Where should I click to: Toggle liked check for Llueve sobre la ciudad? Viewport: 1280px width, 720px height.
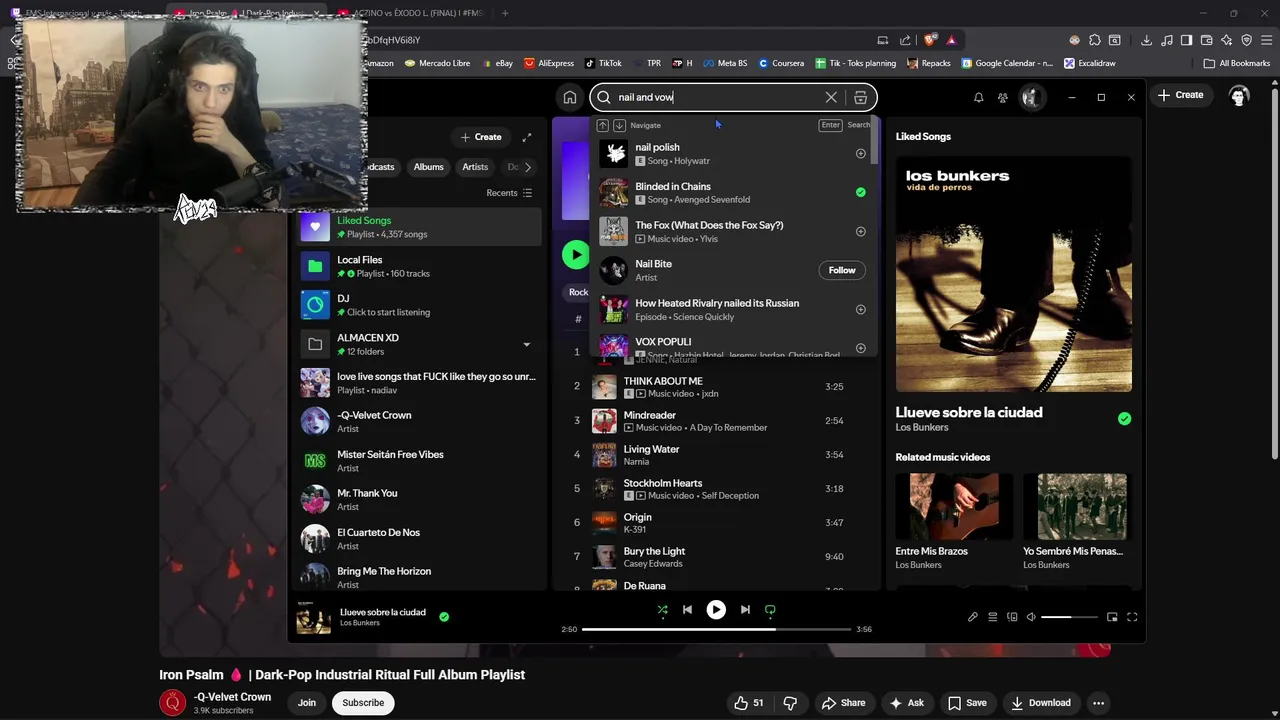pos(1124,419)
